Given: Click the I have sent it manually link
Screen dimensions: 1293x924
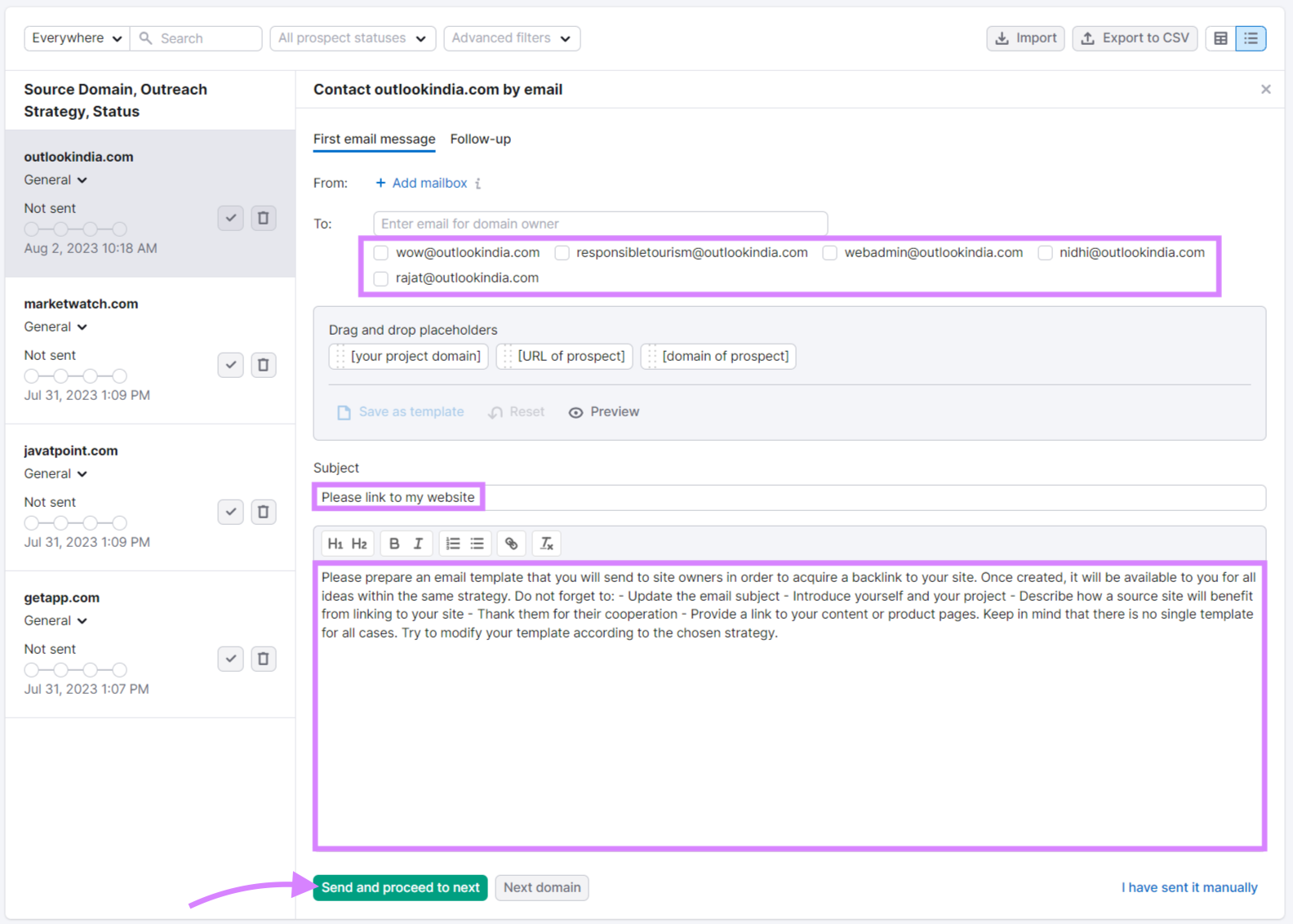Looking at the screenshot, I should 1189,887.
